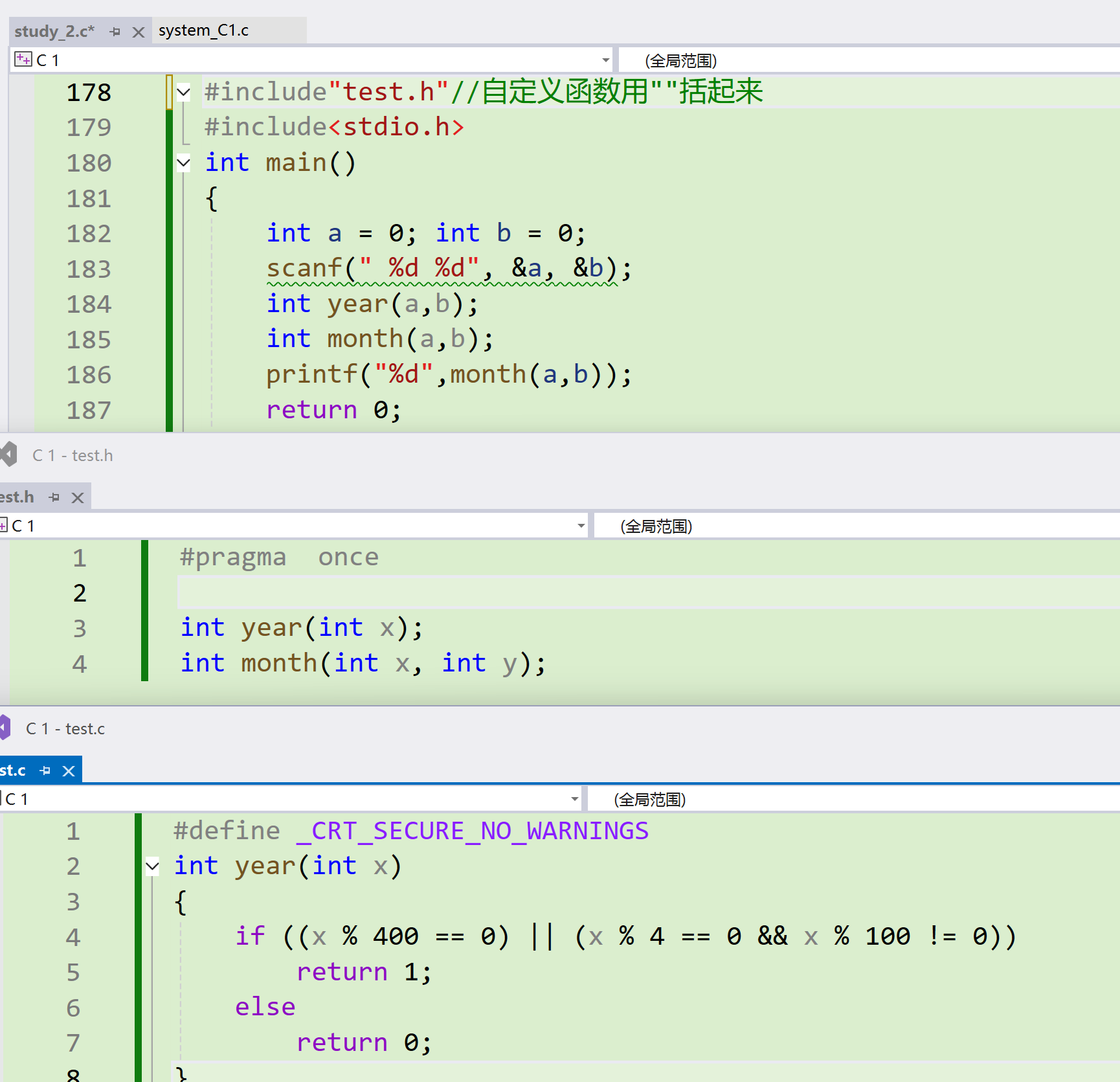Open the C 1 project dropdown above study_2.c
The height and width of the screenshot is (1082, 1120).
click(x=605, y=60)
